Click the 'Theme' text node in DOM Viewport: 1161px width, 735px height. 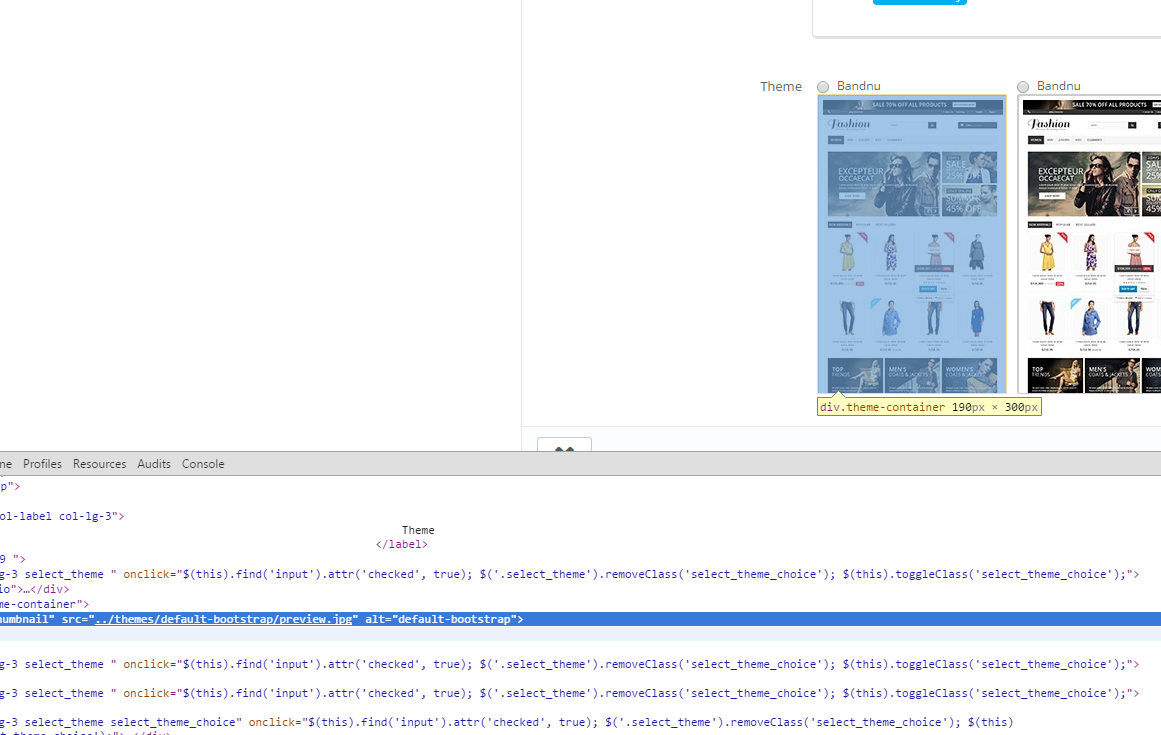[x=418, y=531]
